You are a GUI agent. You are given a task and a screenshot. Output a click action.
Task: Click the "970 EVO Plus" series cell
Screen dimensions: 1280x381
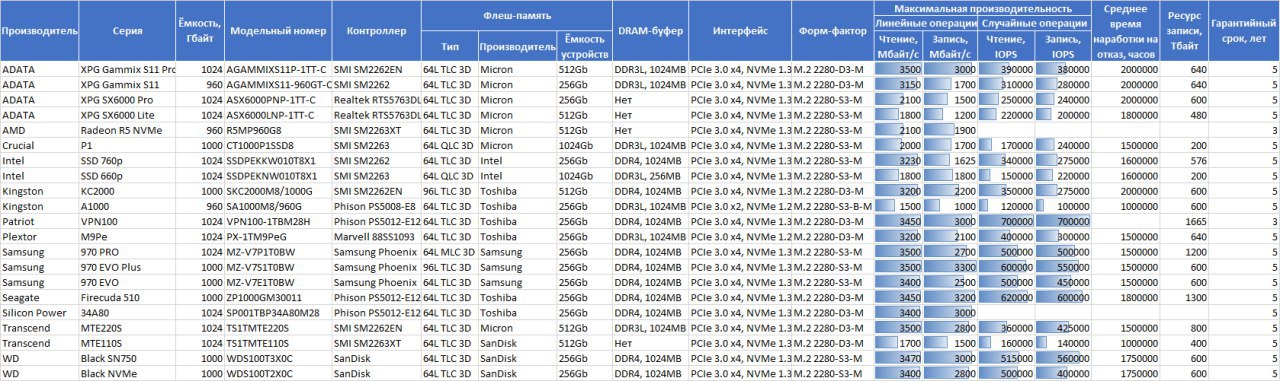(x=127, y=267)
